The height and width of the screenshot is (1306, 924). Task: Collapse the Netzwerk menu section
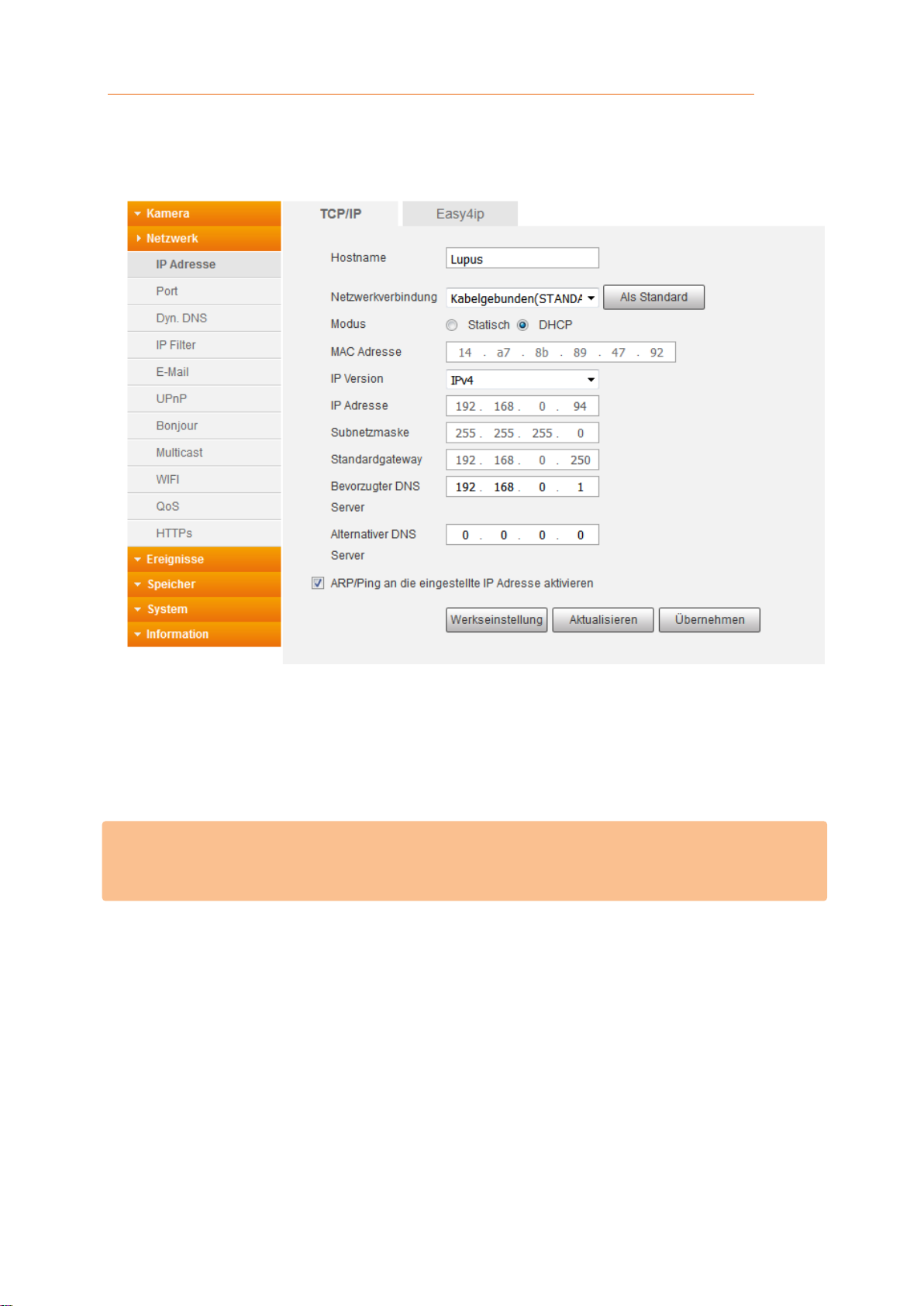pos(204,238)
